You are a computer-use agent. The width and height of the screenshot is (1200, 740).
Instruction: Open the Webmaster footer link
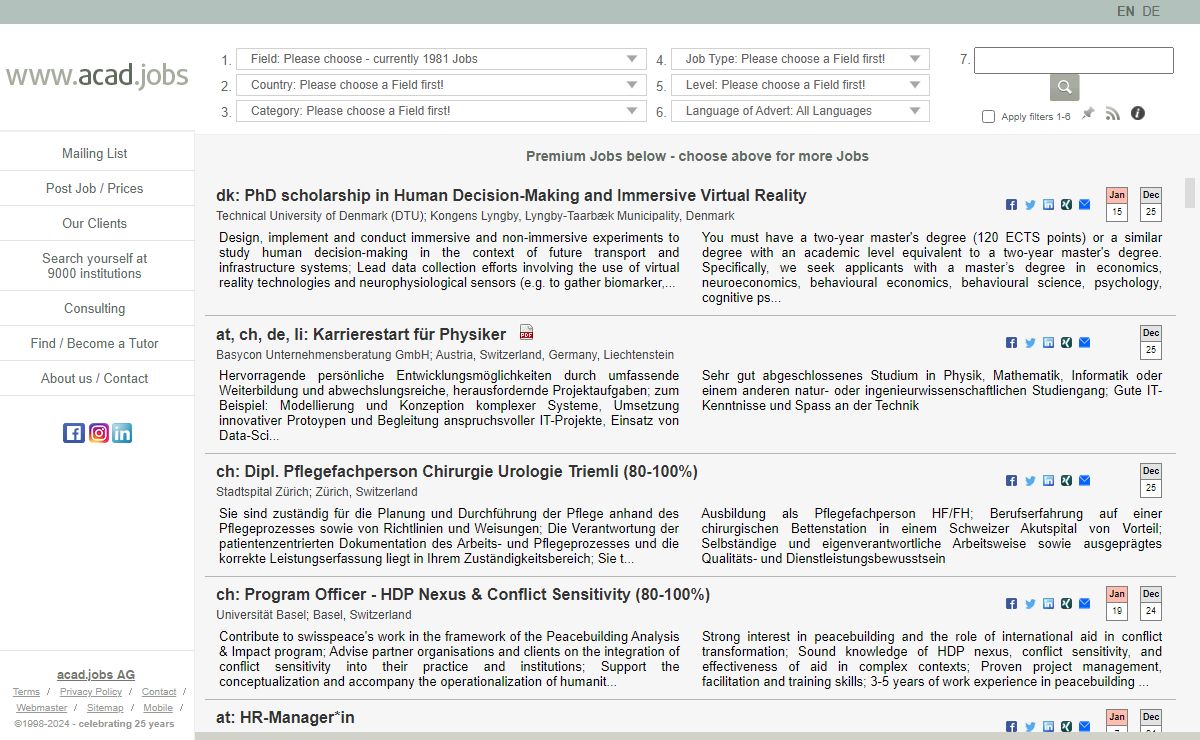click(x=41, y=708)
